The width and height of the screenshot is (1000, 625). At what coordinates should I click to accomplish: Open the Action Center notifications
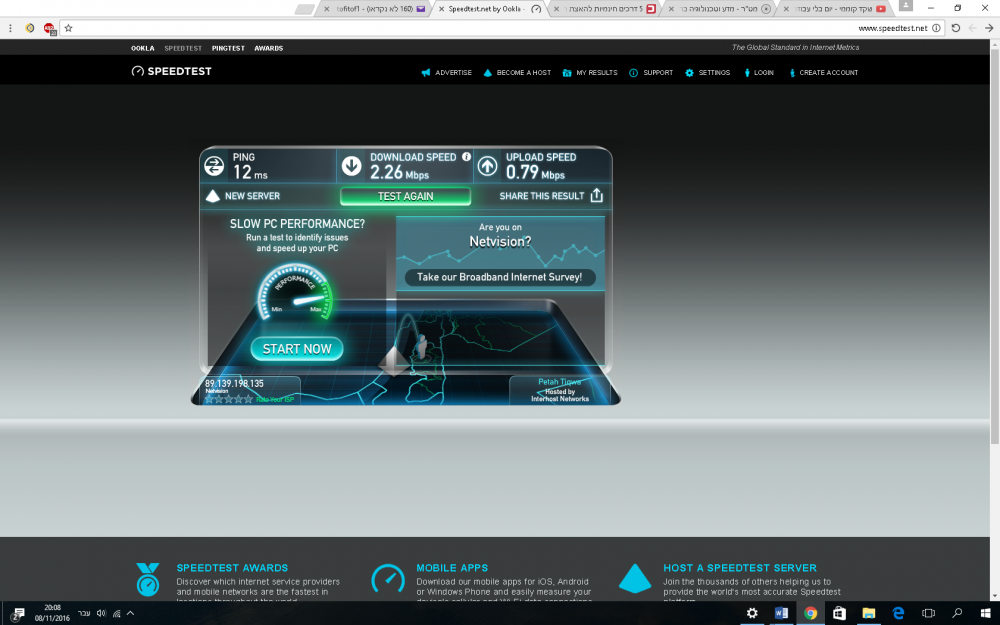click(18, 613)
